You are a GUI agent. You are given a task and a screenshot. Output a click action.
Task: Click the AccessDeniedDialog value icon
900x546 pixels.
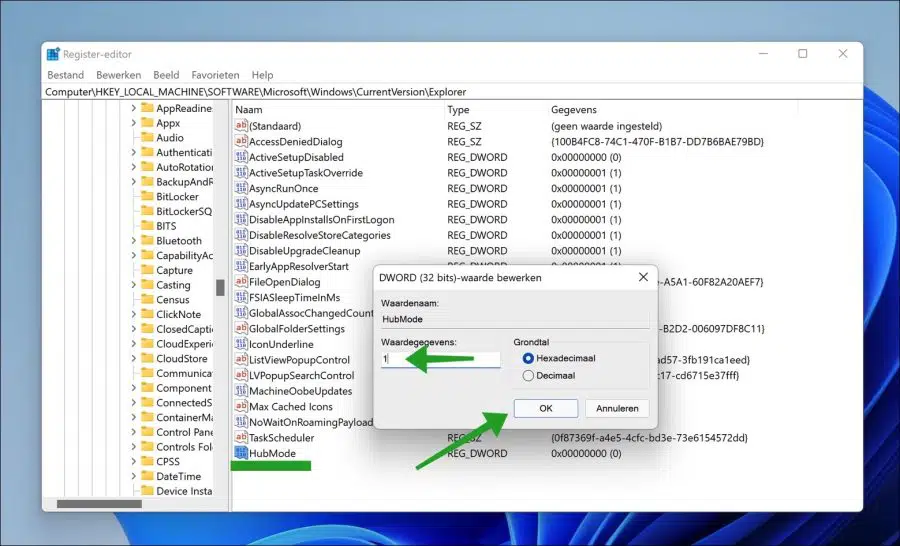click(x=241, y=141)
